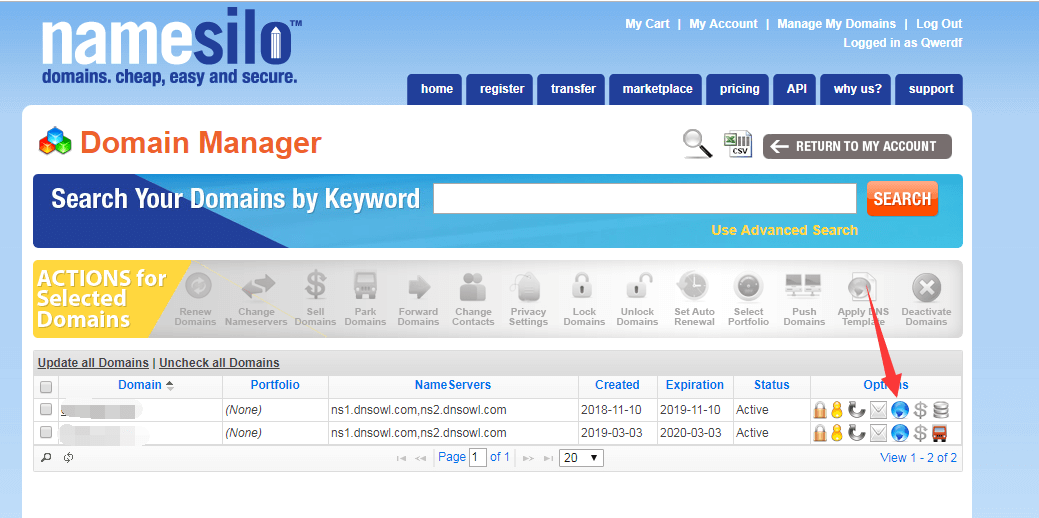Open the Change Nameservers action
Image resolution: width=1039 pixels, height=518 pixels.
pyautogui.click(x=256, y=288)
